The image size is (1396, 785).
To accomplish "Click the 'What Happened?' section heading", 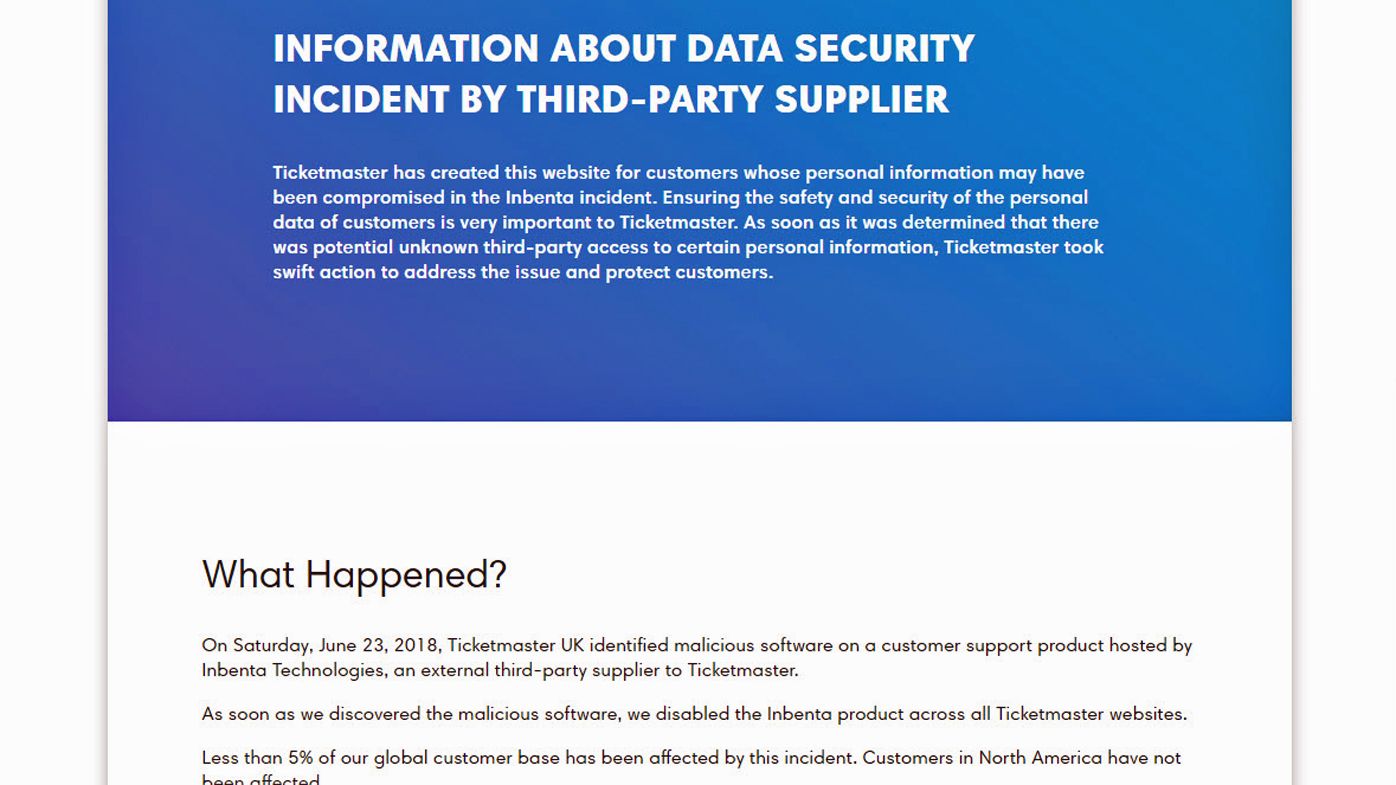I will point(354,575).
